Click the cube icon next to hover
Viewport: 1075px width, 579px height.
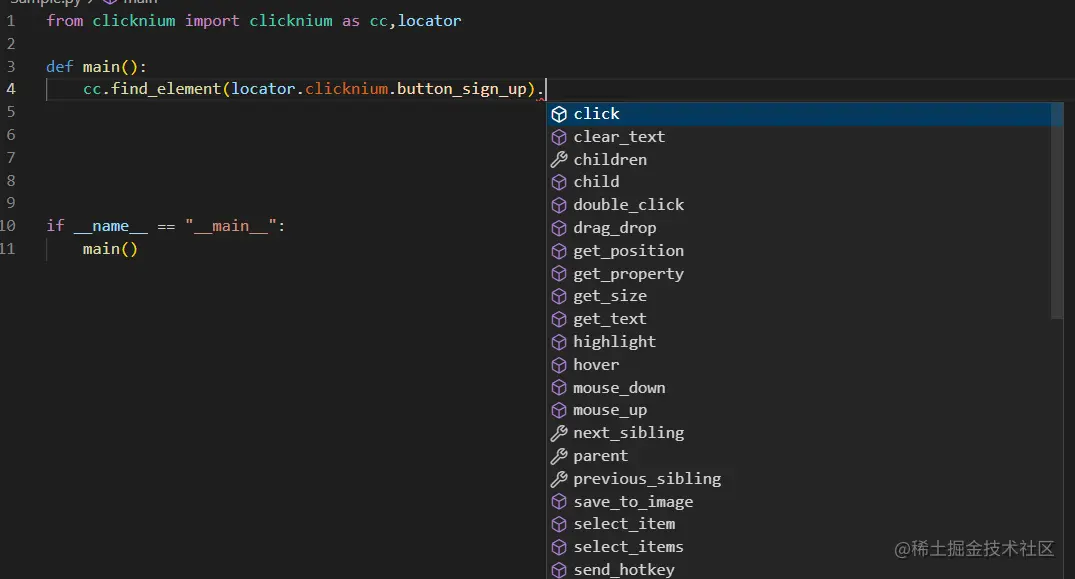point(558,364)
